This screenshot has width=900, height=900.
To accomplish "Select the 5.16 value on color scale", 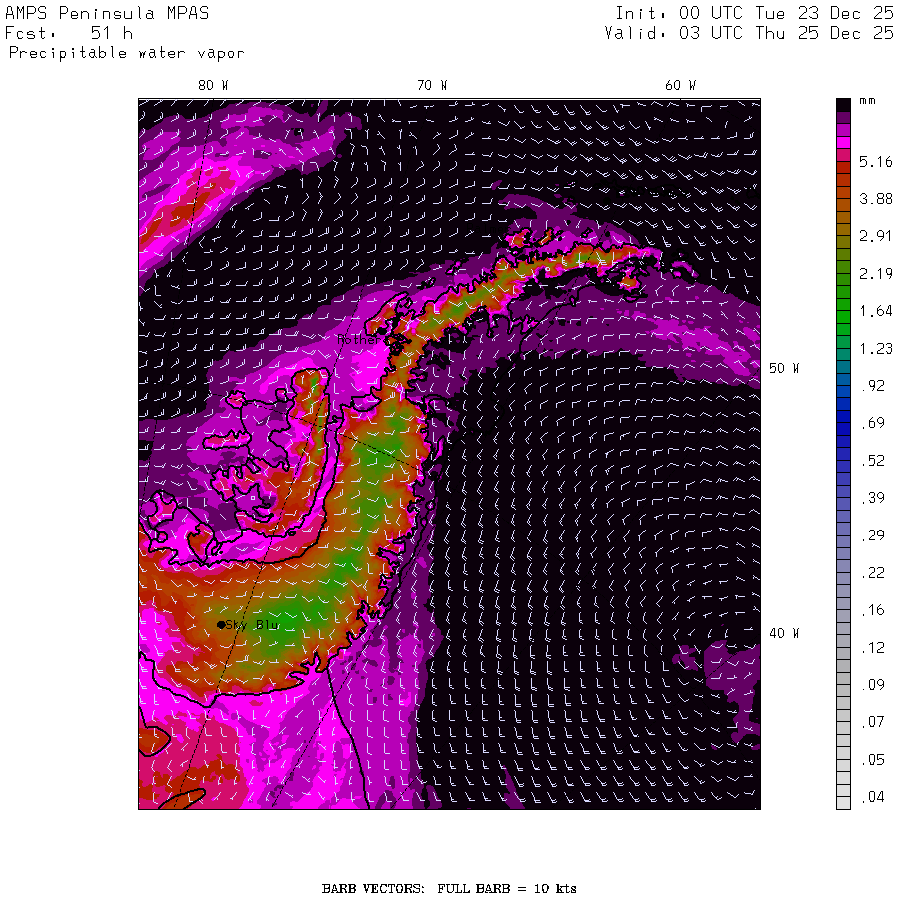I will click(875, 161).
